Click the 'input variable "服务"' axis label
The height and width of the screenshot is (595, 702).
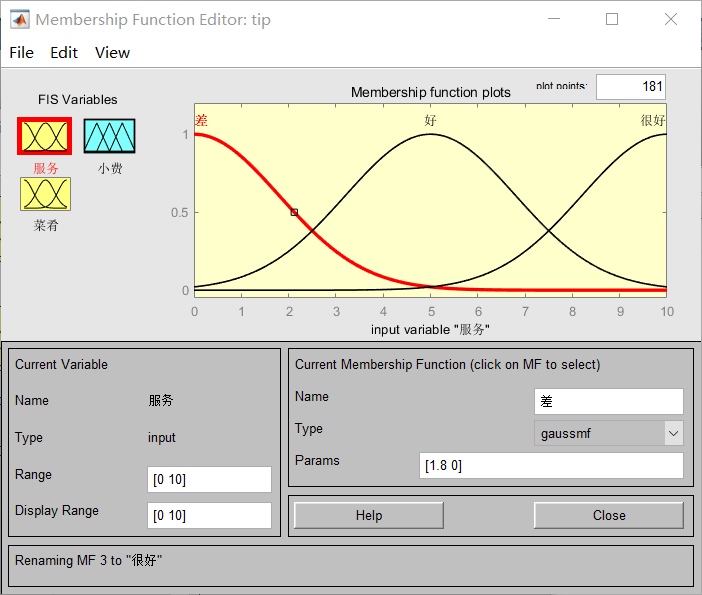pyautogui.click(x=430, y=330)
